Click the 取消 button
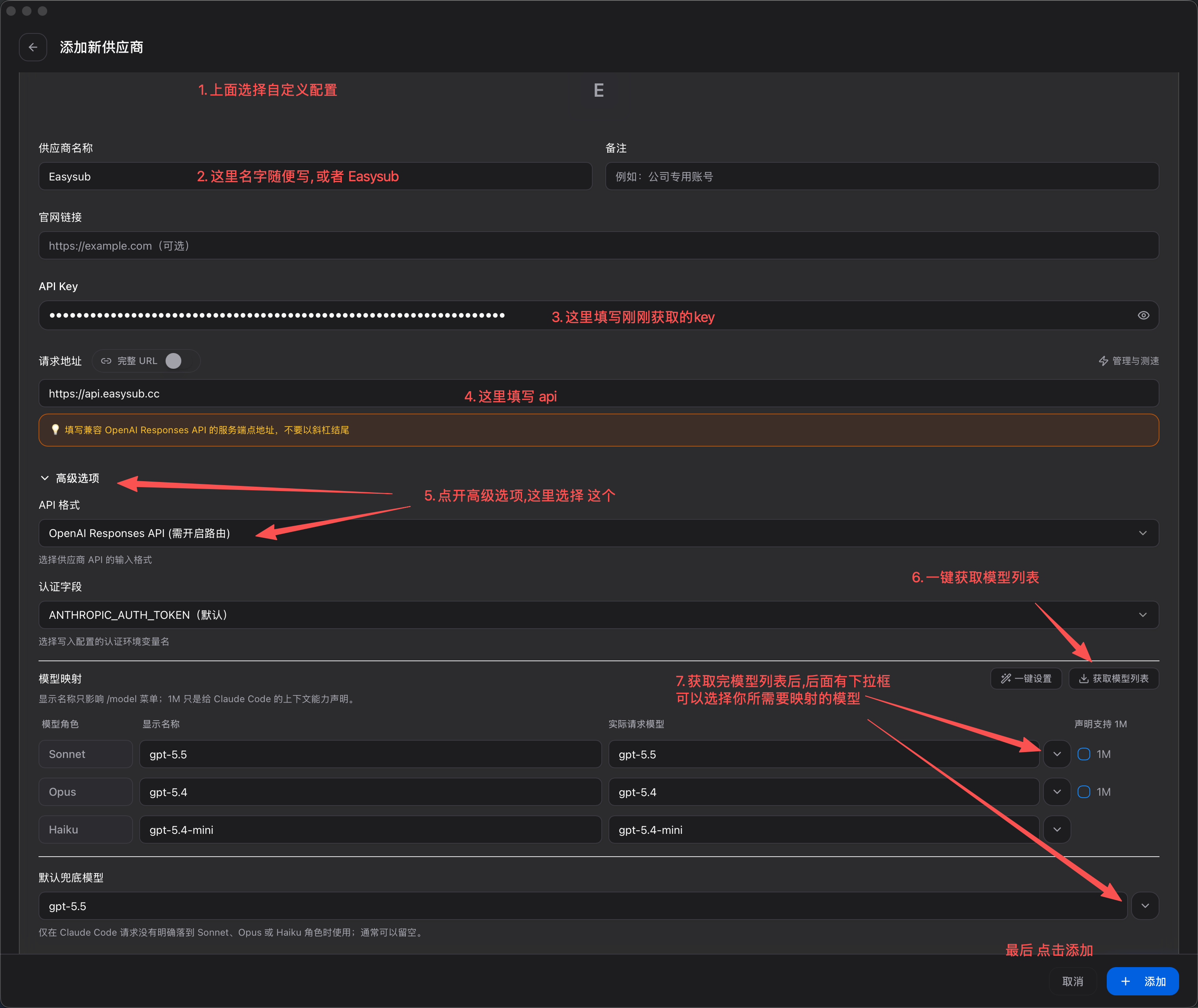Image resolution: width=1198 pixels, height=1008 pixels. 1073,982
